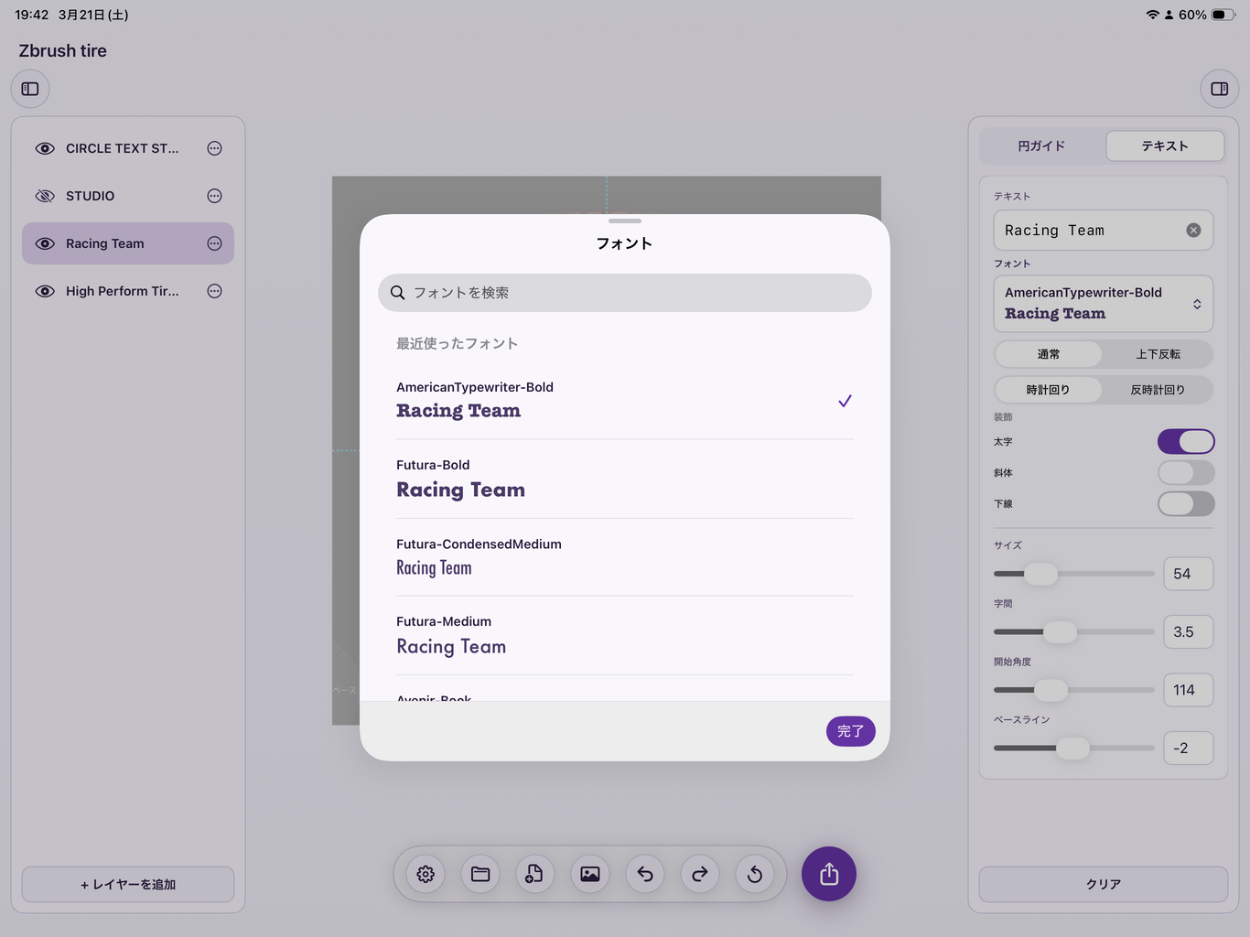1250x937 pixels.
Task: Undo the last action
Action: (645, 874)
